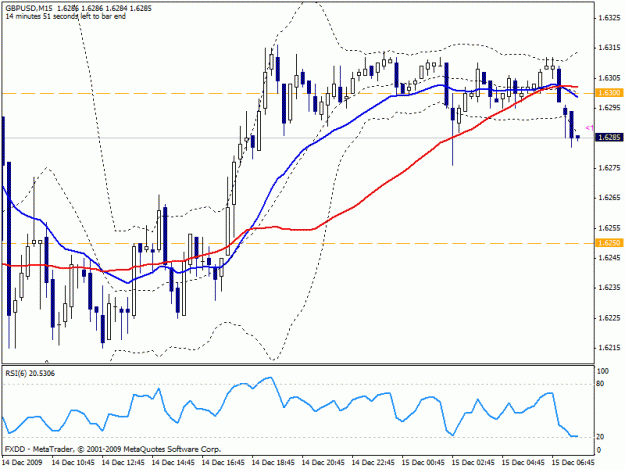The image size is (625, 469).
Task: Click the 1.6215 price axis value
Action: point(610,348)
